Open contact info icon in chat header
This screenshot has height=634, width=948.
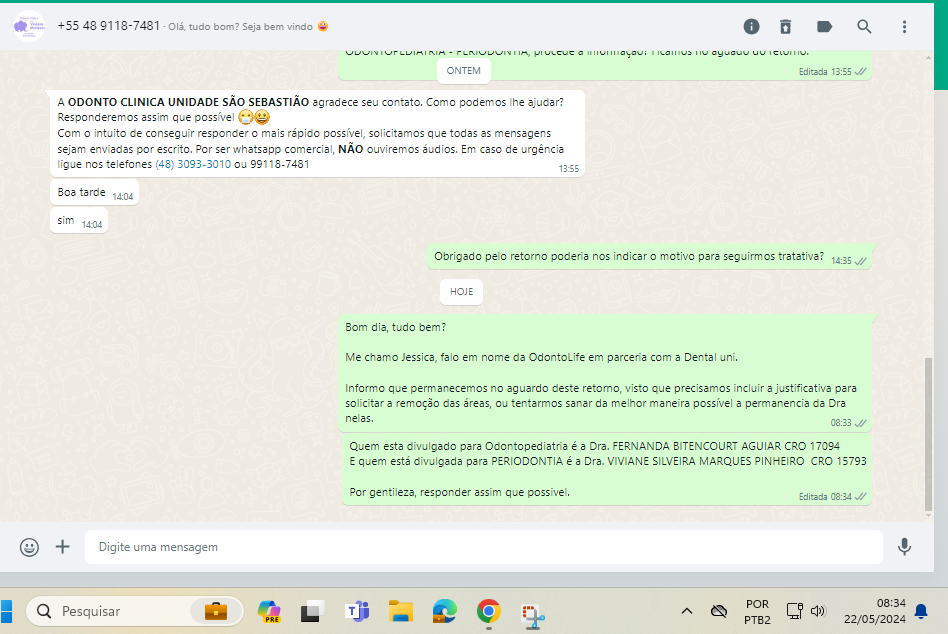[751, 27]
